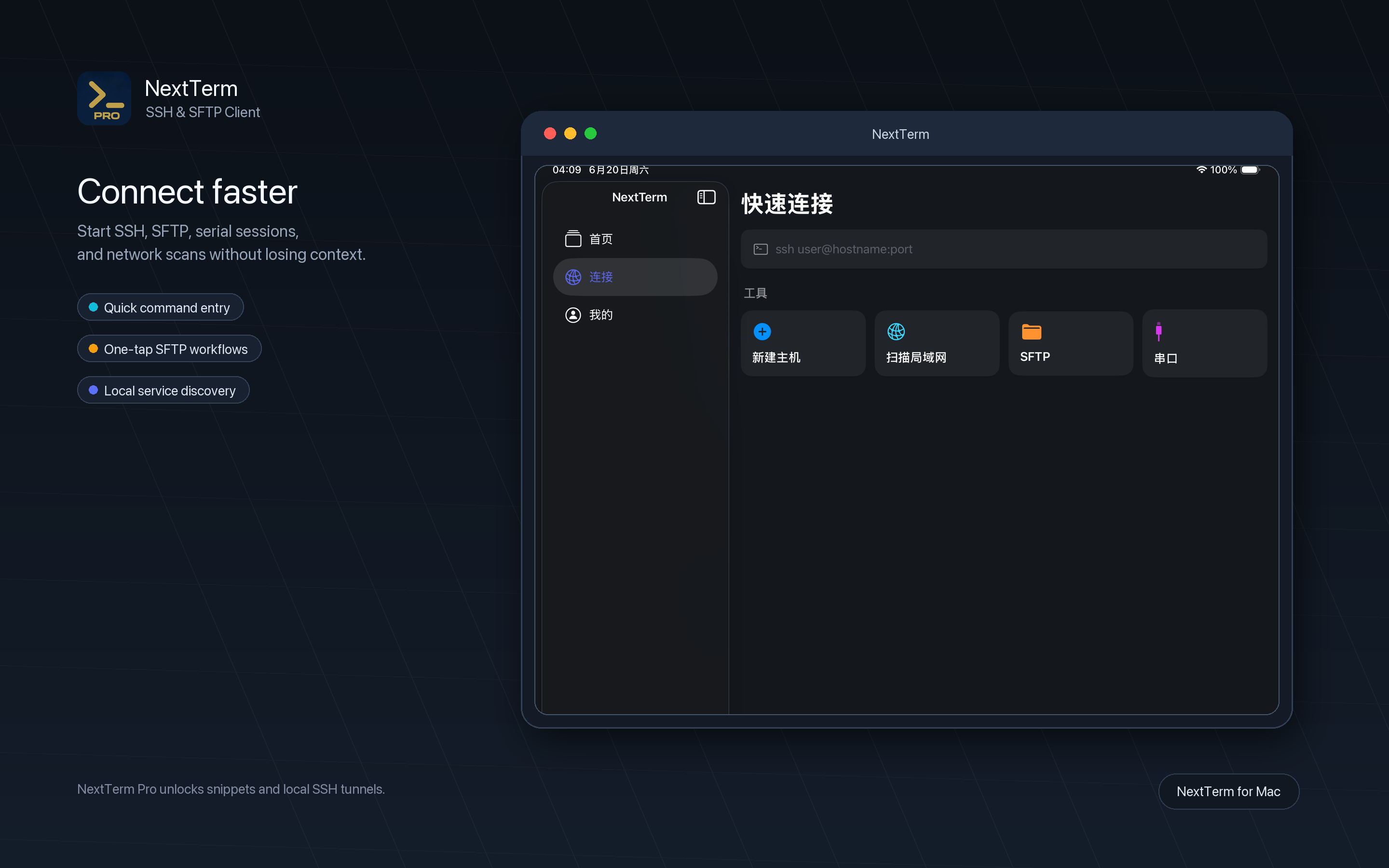
Task: Click the 04:09 time in status bar
Action: pos(567,170)
